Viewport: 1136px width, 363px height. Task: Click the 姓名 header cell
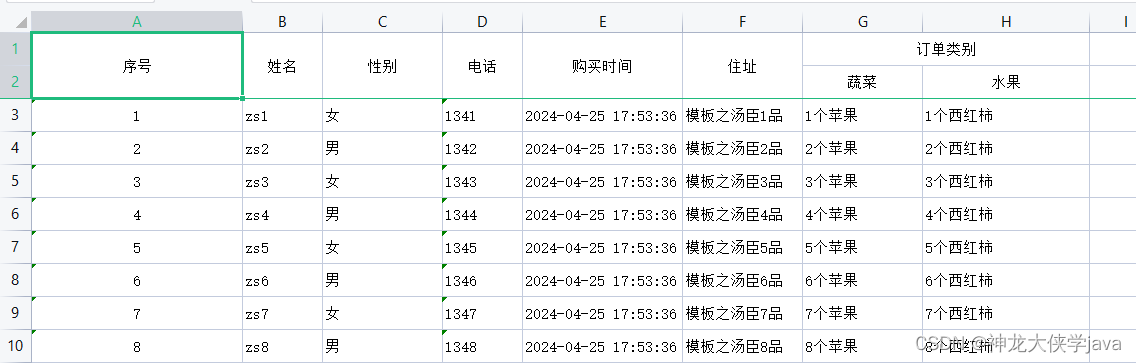coord(283,66)
